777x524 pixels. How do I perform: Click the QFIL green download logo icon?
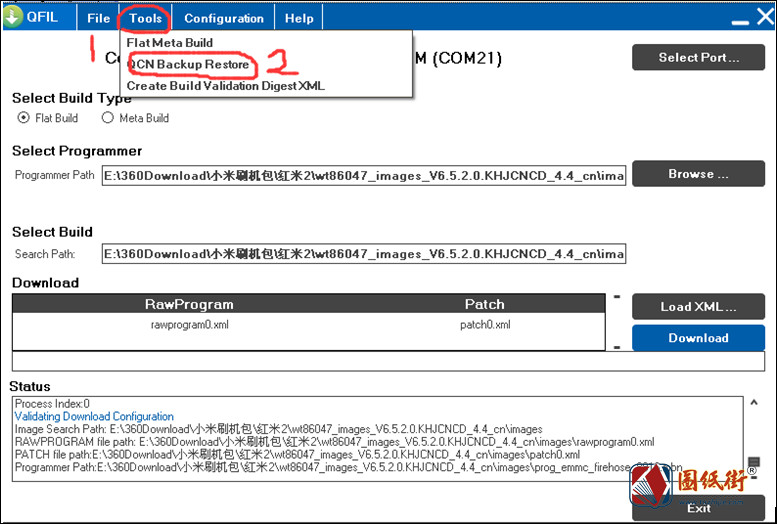click(x=12, y=17)
